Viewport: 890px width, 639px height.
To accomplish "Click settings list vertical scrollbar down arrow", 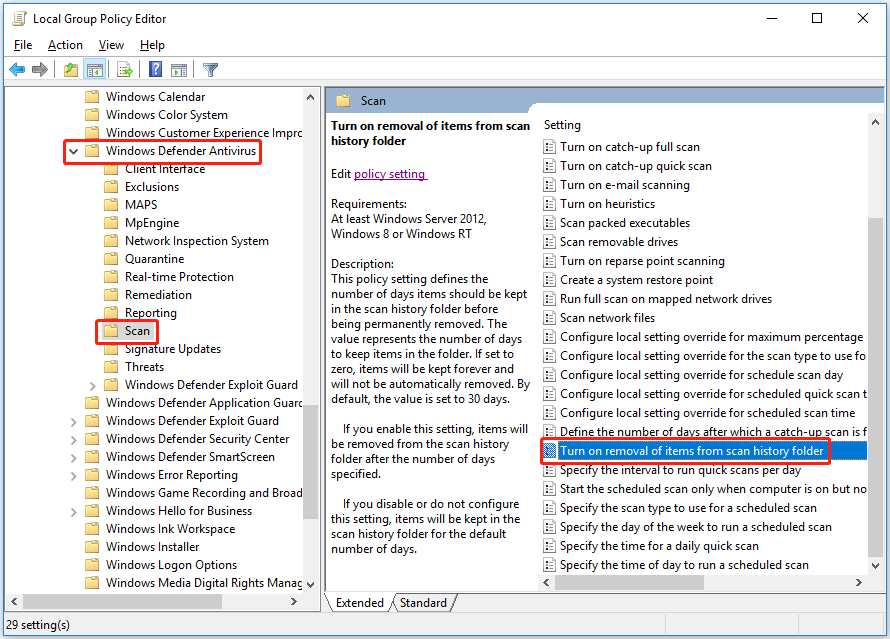I will [875, 565].
